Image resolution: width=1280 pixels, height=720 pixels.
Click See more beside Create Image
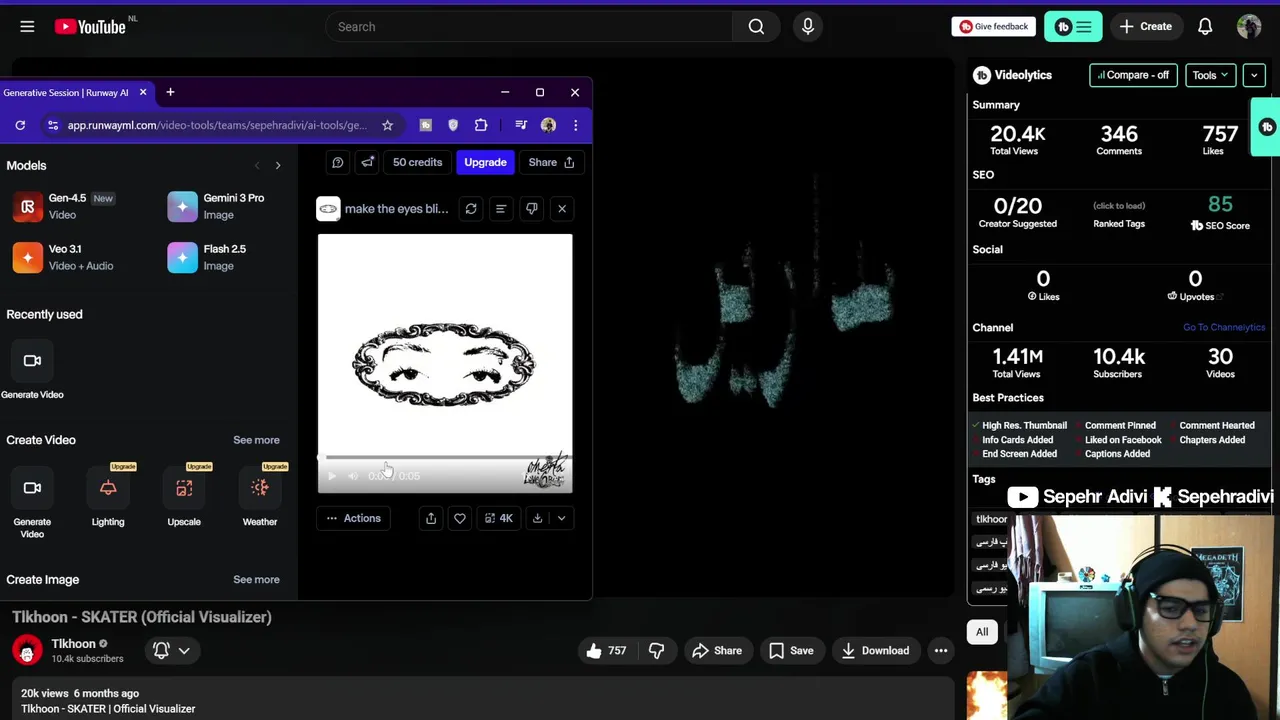tap(256, 579)
